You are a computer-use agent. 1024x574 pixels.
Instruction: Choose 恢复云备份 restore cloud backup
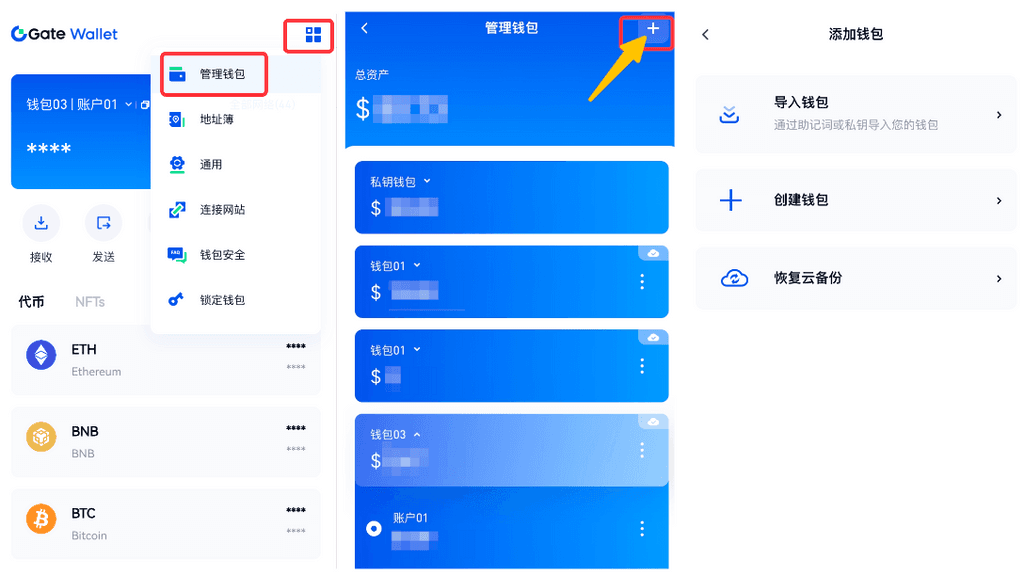point(856,278)
